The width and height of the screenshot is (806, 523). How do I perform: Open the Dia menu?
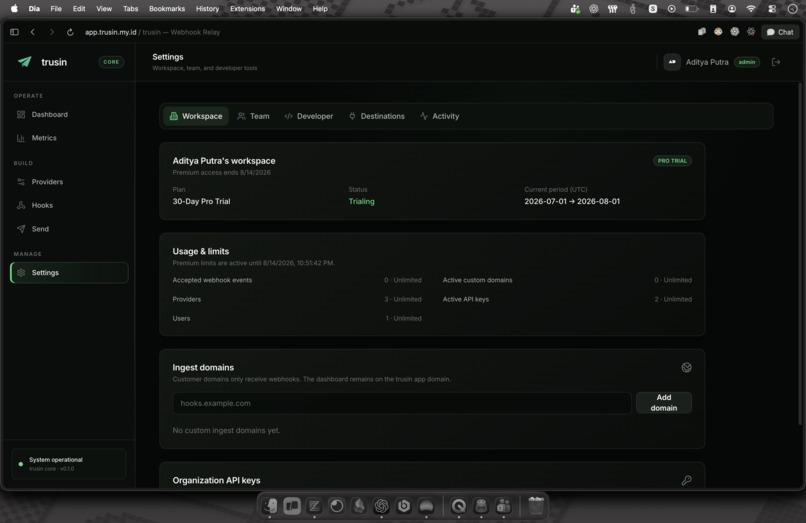click(x=34, y=9)
